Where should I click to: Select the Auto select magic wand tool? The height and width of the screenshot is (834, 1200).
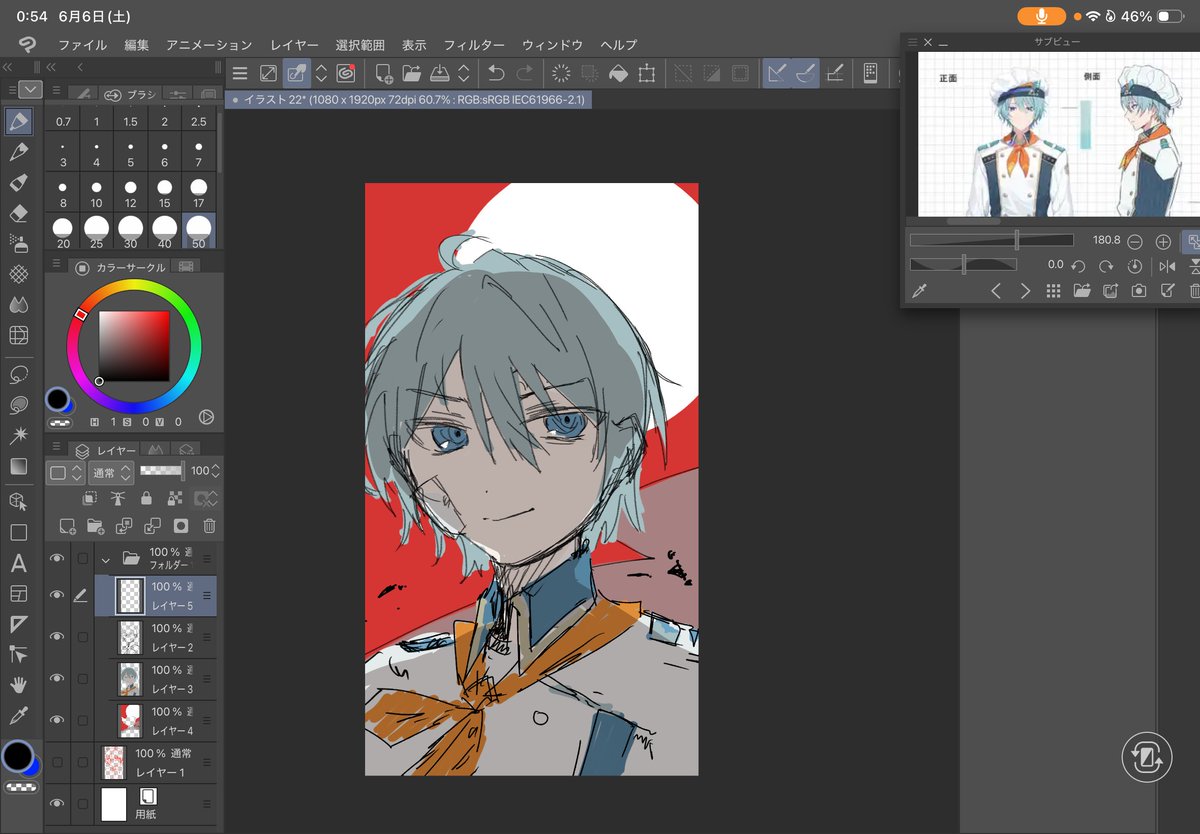click(19, 436)
